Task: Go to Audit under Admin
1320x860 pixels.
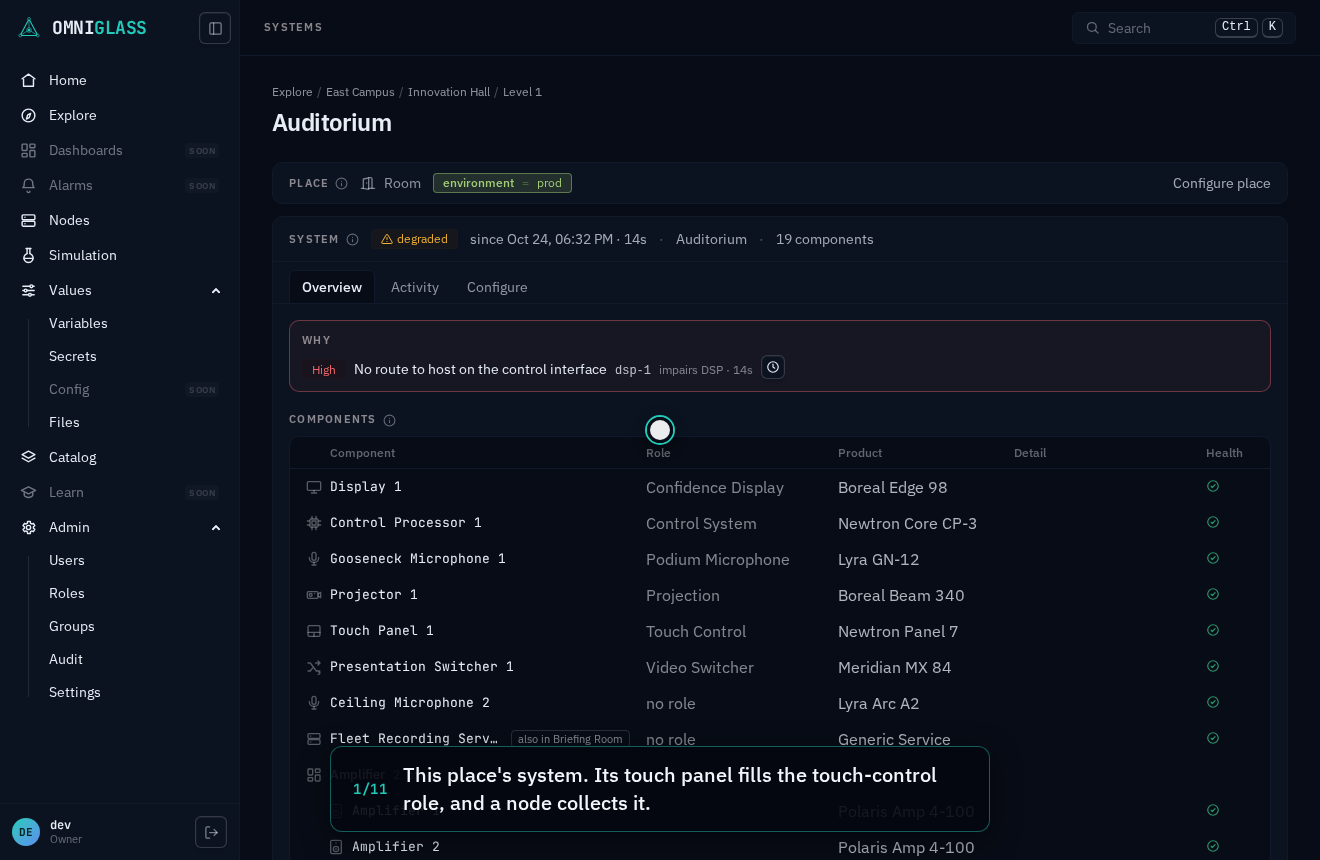Action: point(66,659)
